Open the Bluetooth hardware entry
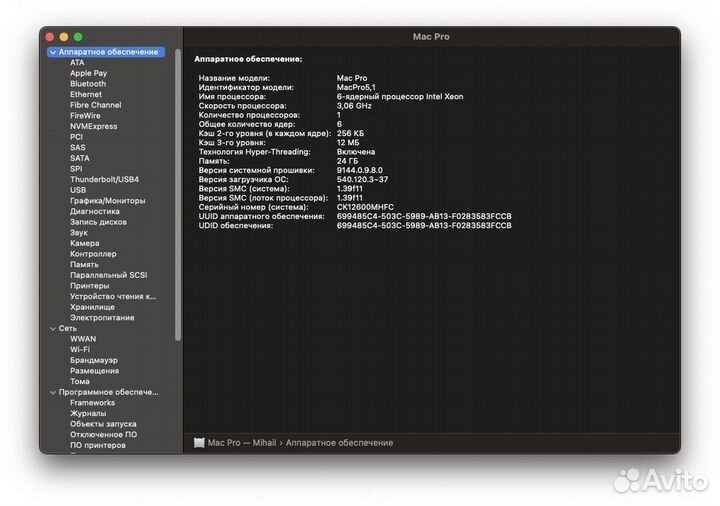Image resolution: width=720 pixels, height=506 pixels. point(88,84)
